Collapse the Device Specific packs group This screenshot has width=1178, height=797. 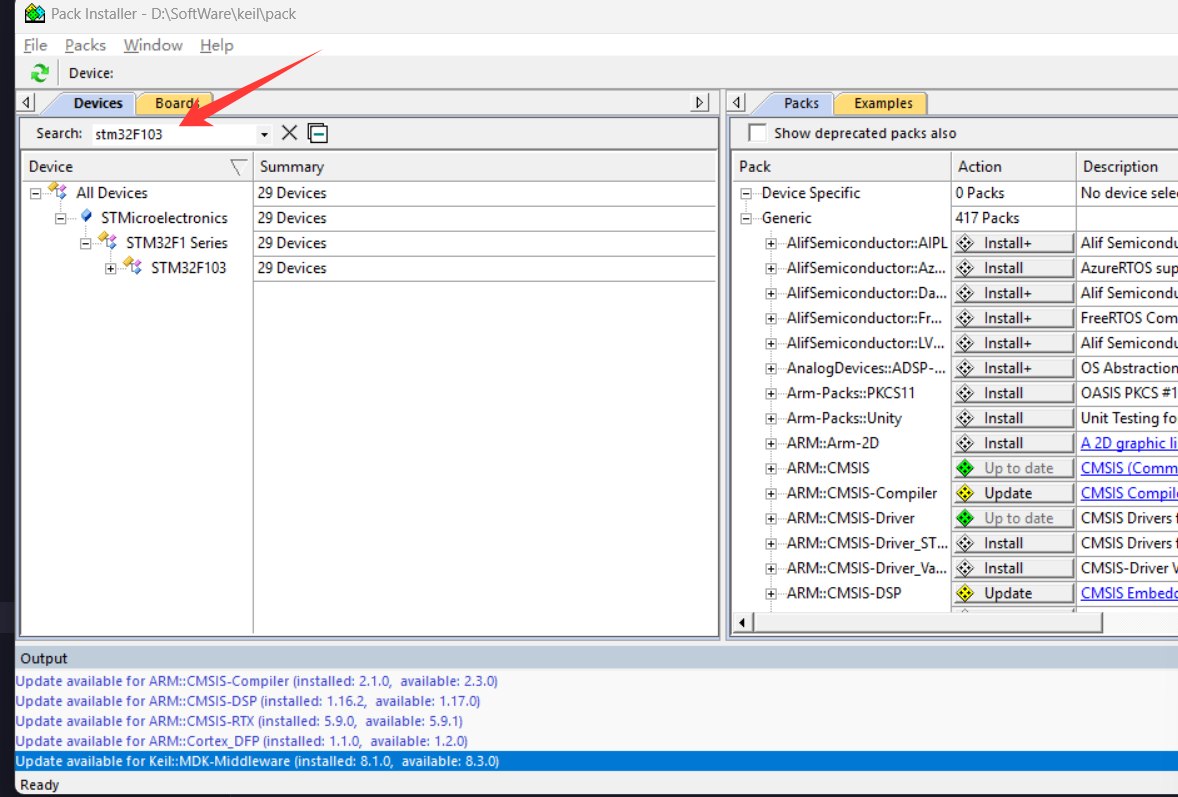(746, 193)
